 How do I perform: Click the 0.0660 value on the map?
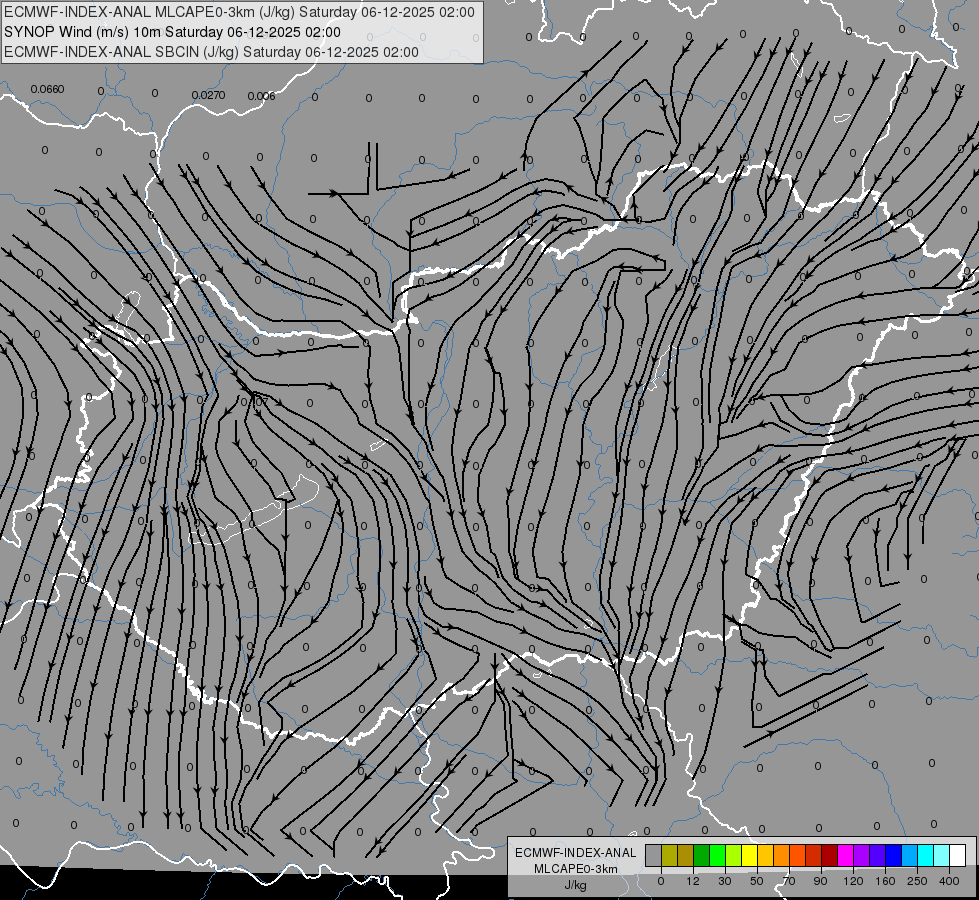(47, 89)
